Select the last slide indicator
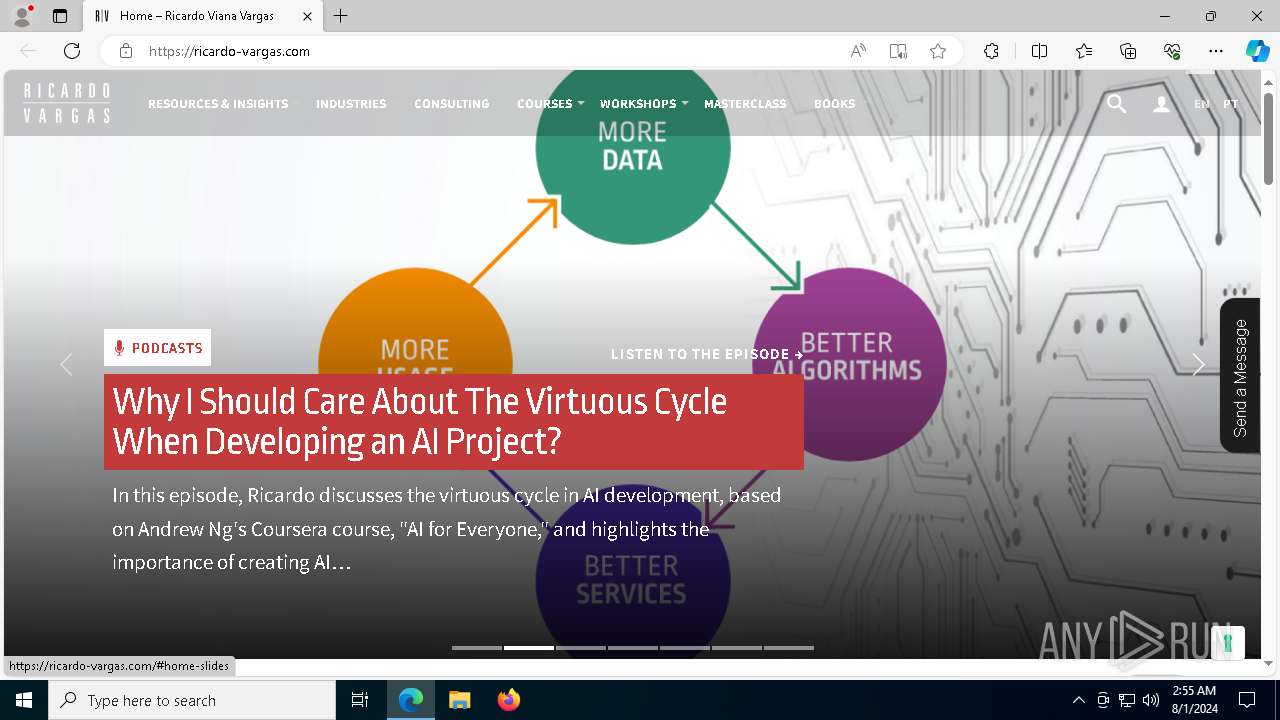 point(789,648)
